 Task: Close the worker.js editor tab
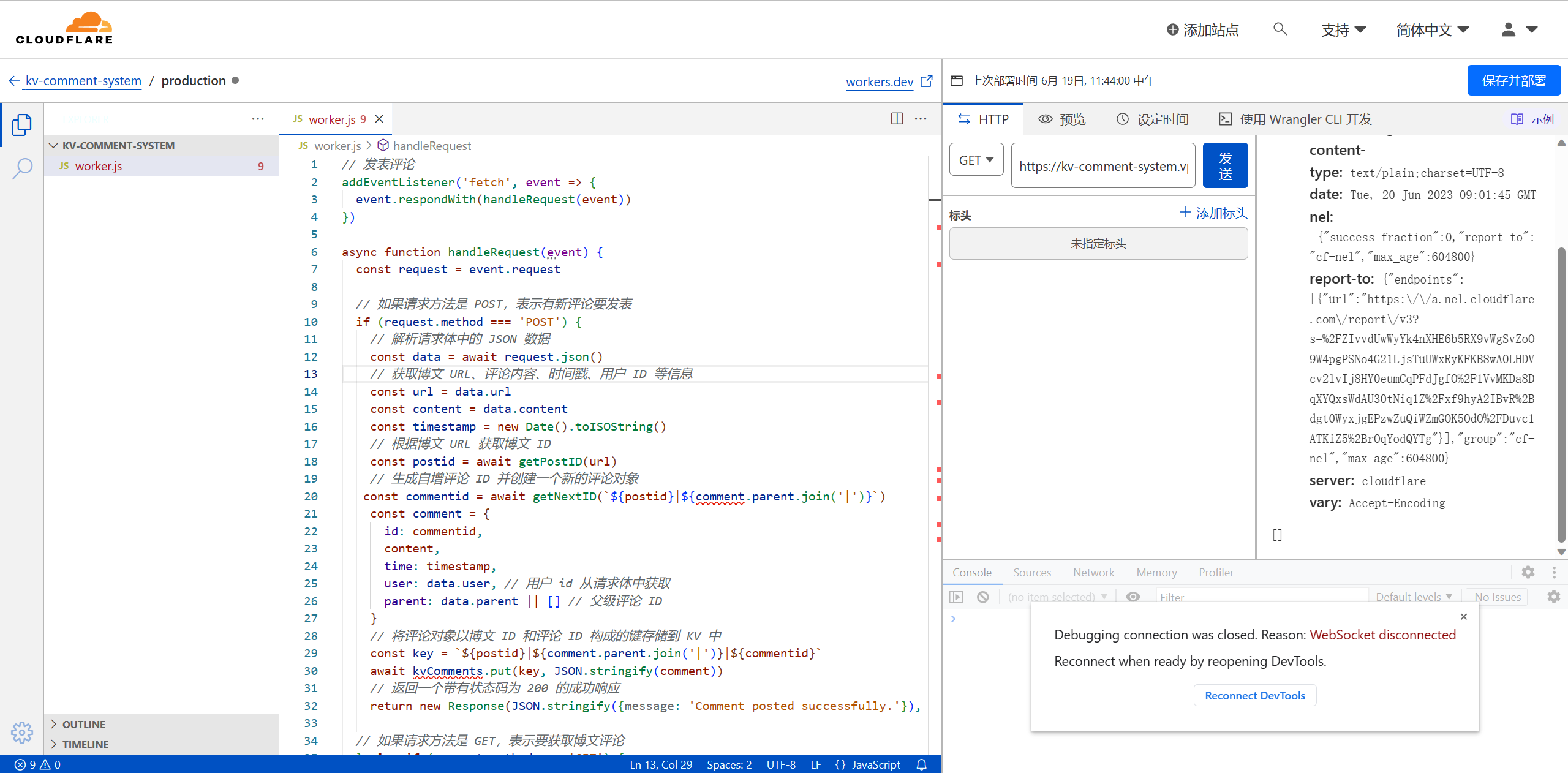click(379, 119)
